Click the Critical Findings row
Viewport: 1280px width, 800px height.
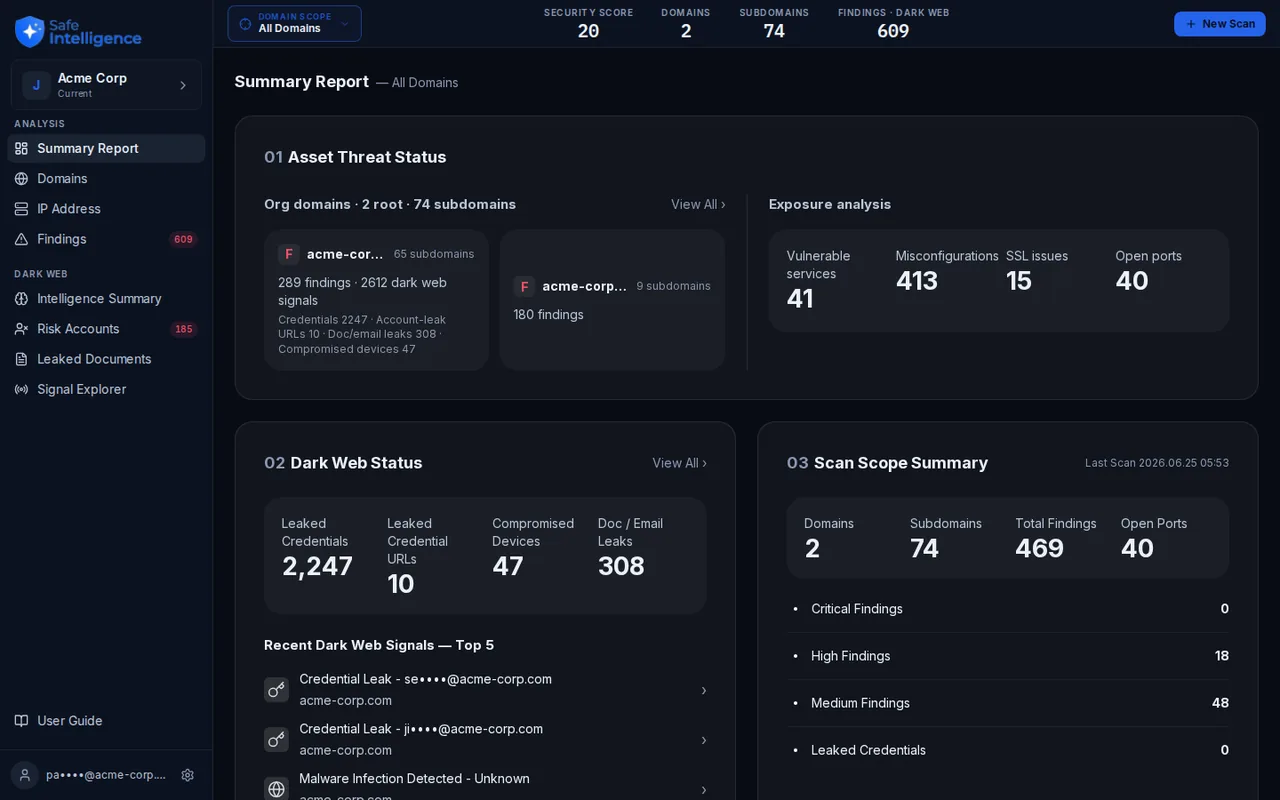[1008, 609]
